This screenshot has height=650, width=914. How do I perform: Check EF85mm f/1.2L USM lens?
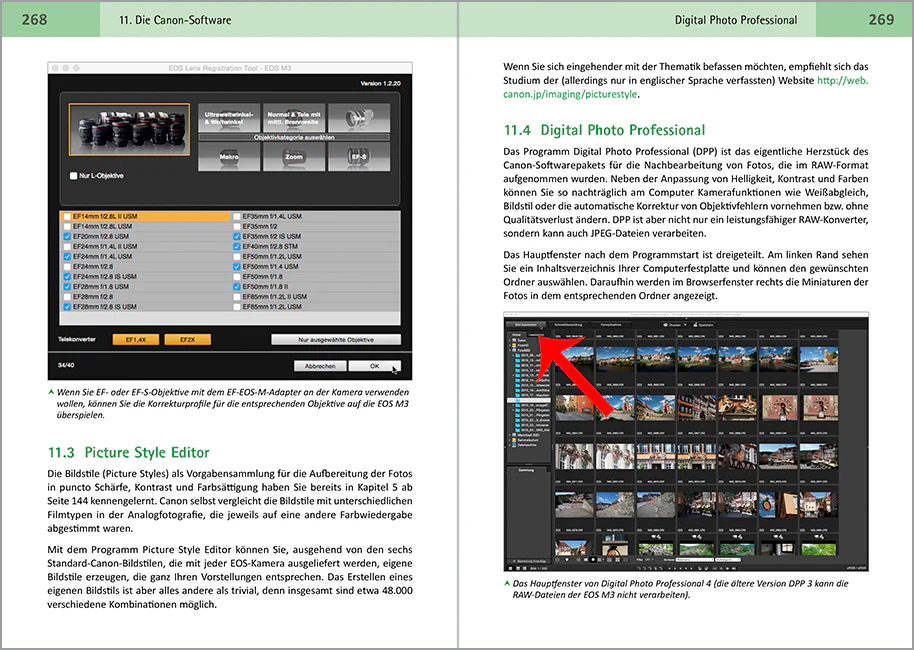click(237, 307)
